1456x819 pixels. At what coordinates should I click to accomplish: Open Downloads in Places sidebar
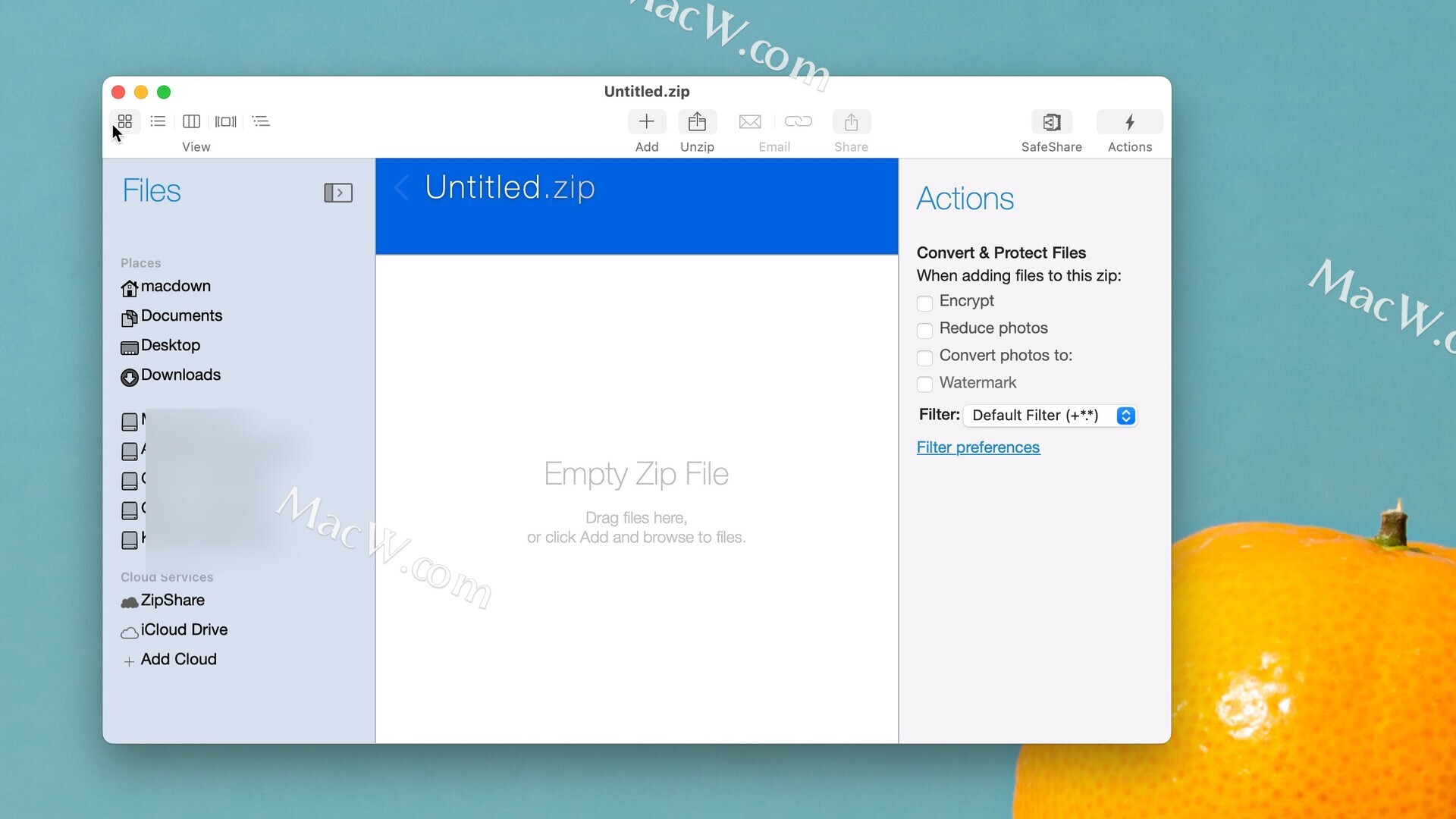tap(180, 375)
